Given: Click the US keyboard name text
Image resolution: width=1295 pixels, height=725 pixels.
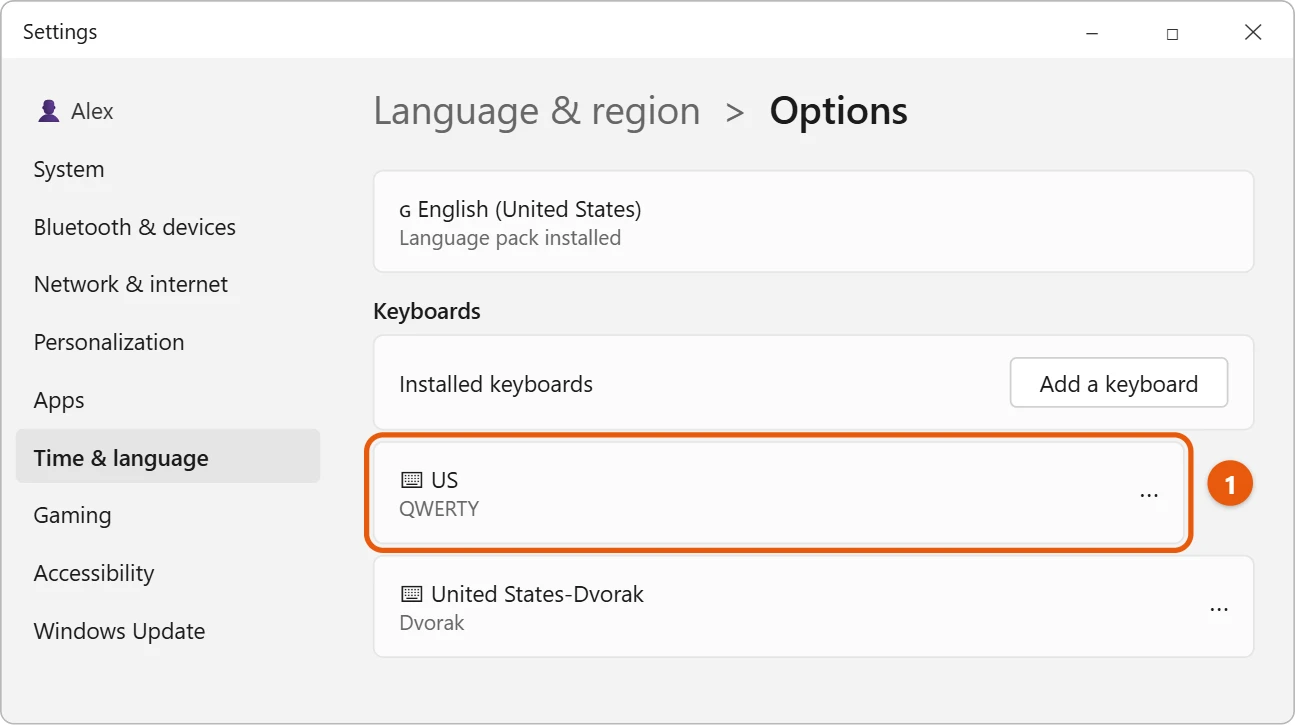Looking at the screenshot, I should (445, 481).
